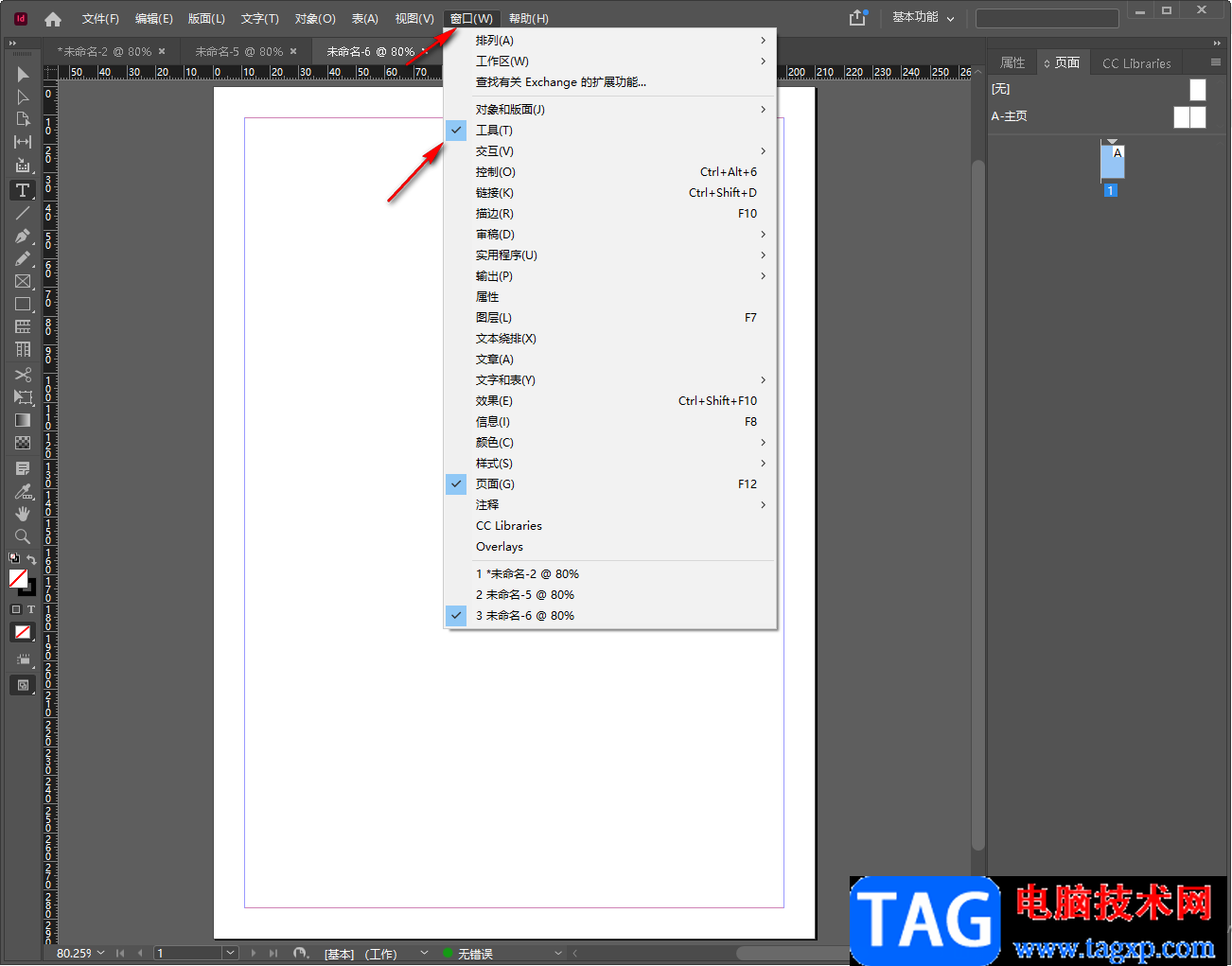Screen dimensions: 1232x966
Task: Click the Fill color swatch
Action: tap(18, 578)
